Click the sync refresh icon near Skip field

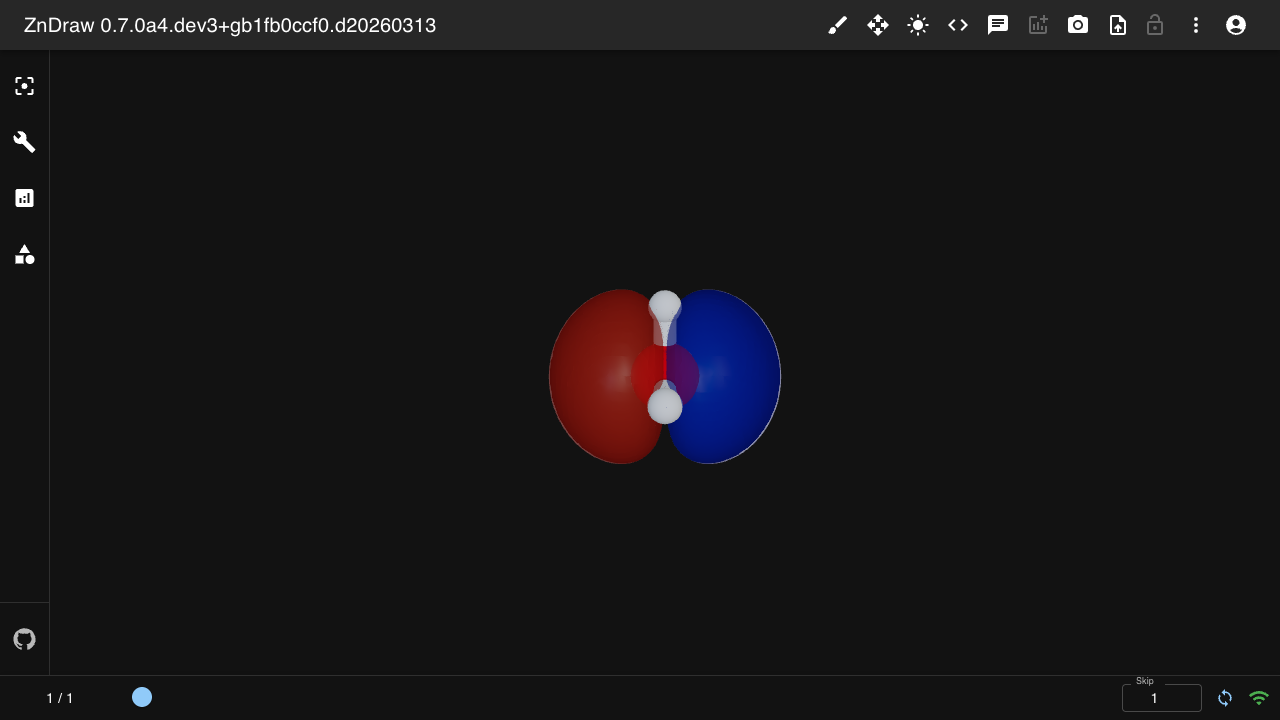pyautogui.click(x=1225, y=698)
